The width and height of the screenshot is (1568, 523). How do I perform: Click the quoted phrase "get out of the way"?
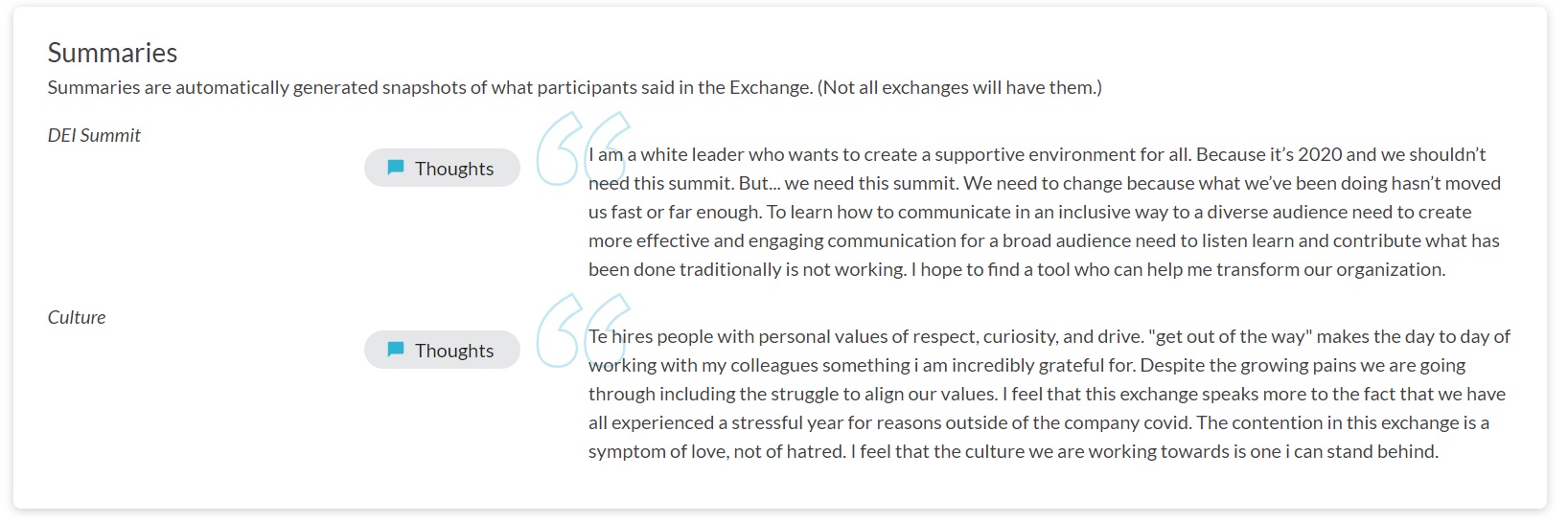pos(1229,336)
